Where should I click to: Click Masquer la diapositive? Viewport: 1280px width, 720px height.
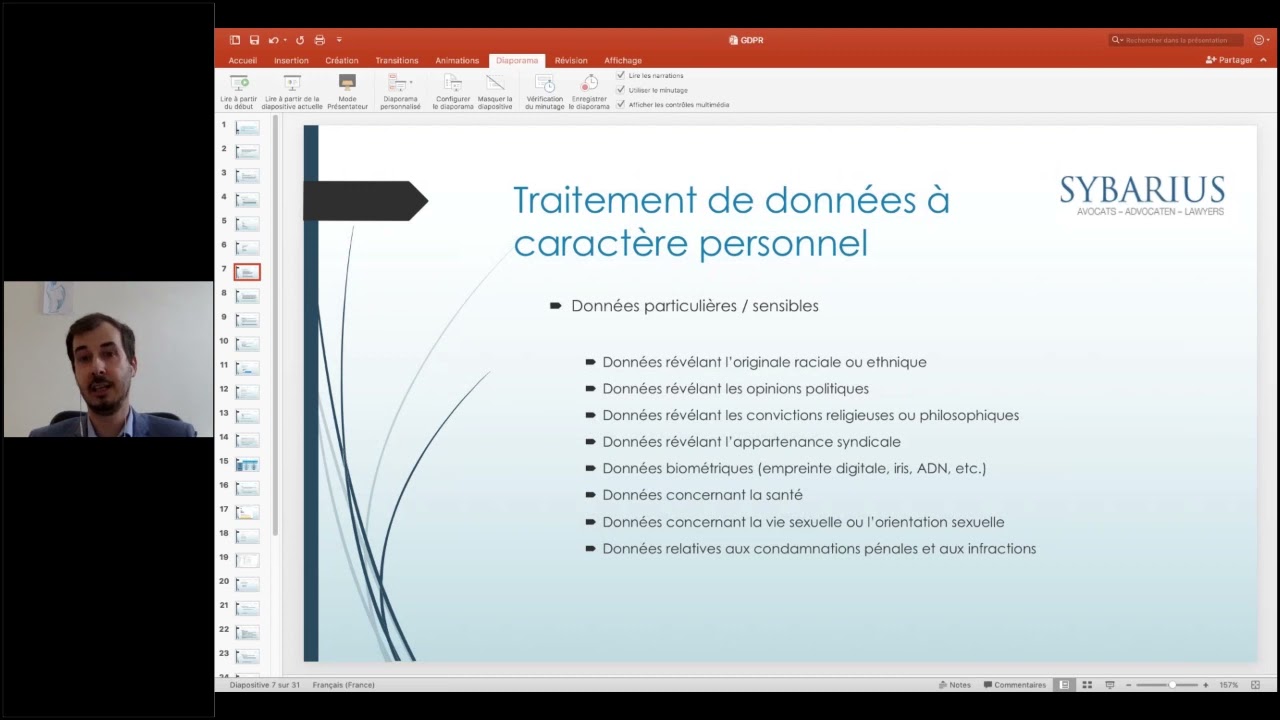coord(495,92)
